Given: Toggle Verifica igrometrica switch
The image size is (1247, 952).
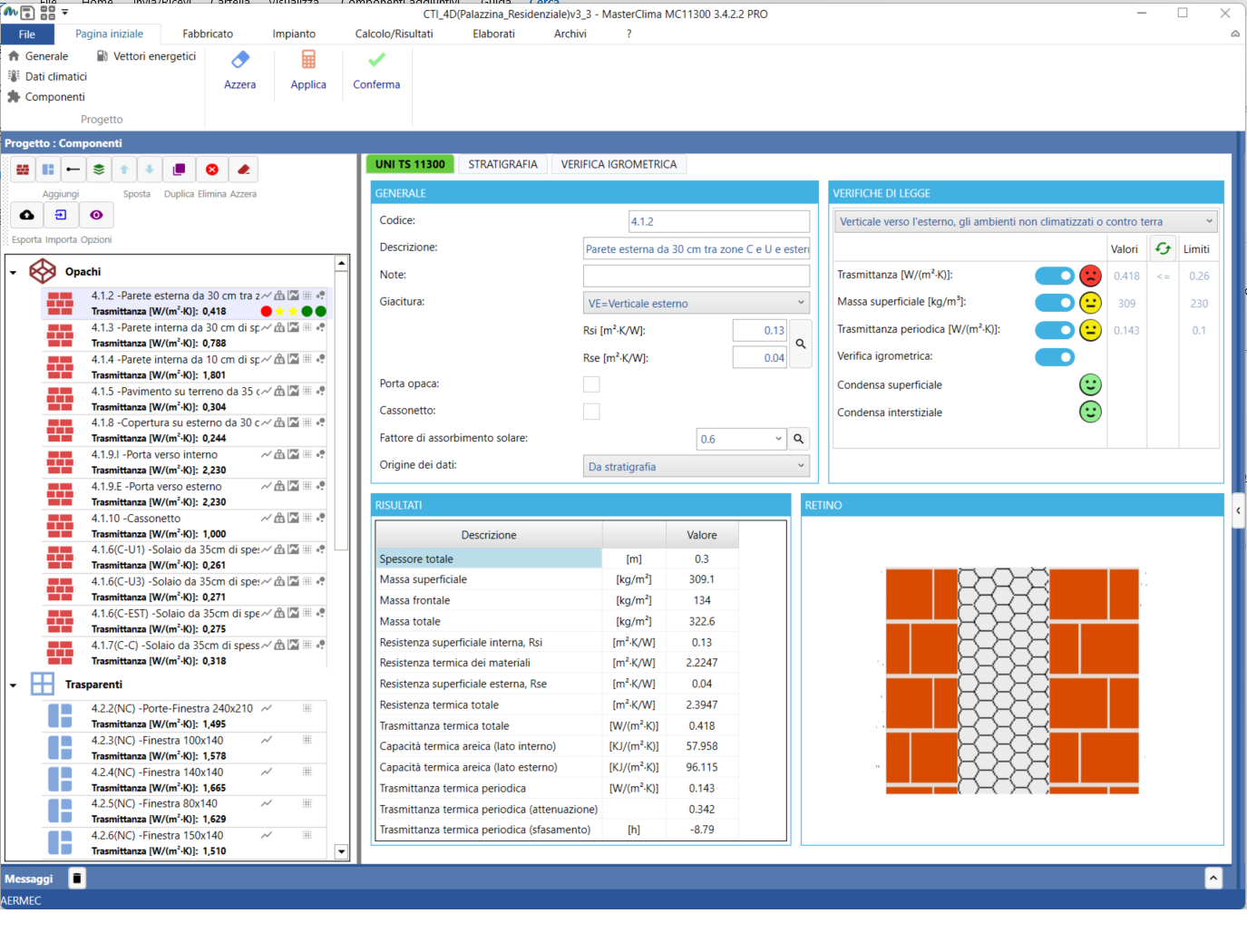Looking at the screenshot, I should pos(1055,357).
